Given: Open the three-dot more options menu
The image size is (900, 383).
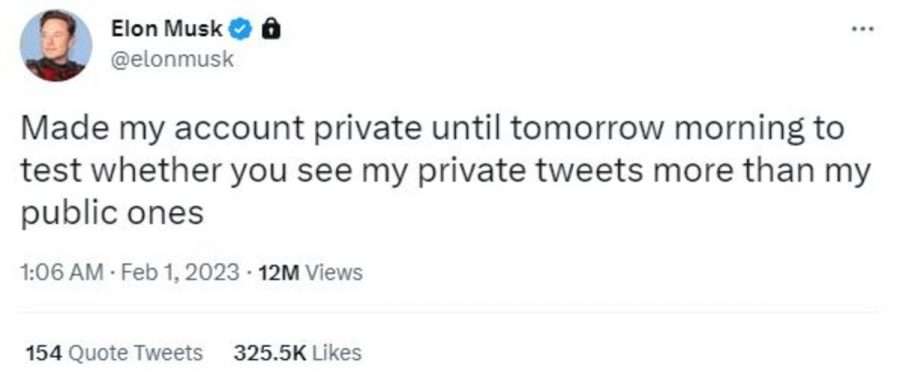Looking at the screenshot, I should (x=863, y=28).
